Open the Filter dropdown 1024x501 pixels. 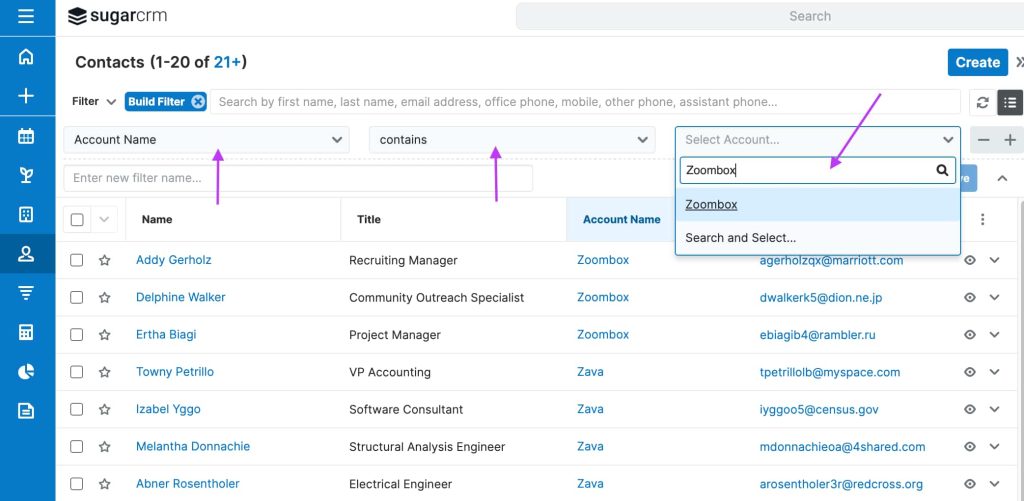point(94,102)
